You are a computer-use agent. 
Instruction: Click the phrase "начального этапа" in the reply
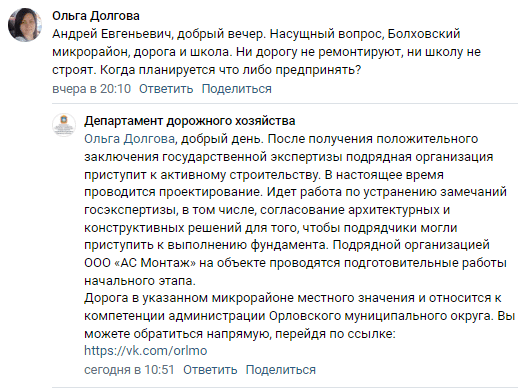pos(139,281)
